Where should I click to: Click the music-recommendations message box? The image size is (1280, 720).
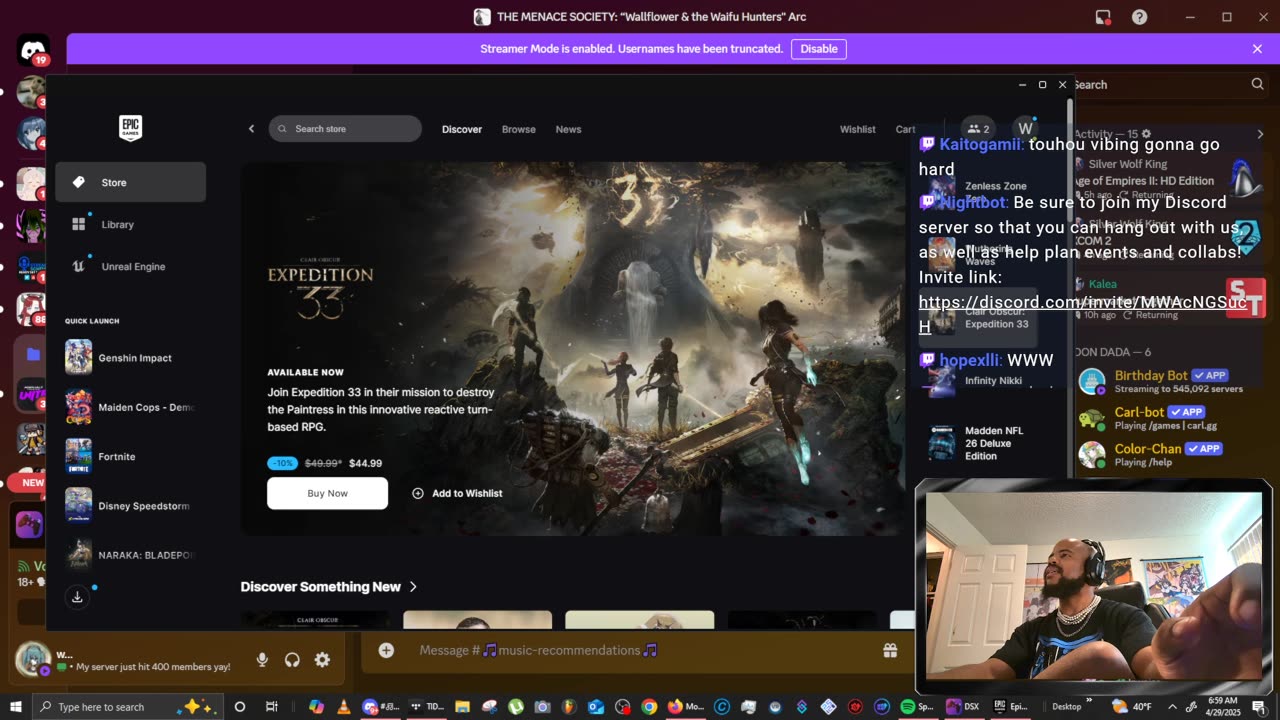pyautogui.click(x=640, y=650)
